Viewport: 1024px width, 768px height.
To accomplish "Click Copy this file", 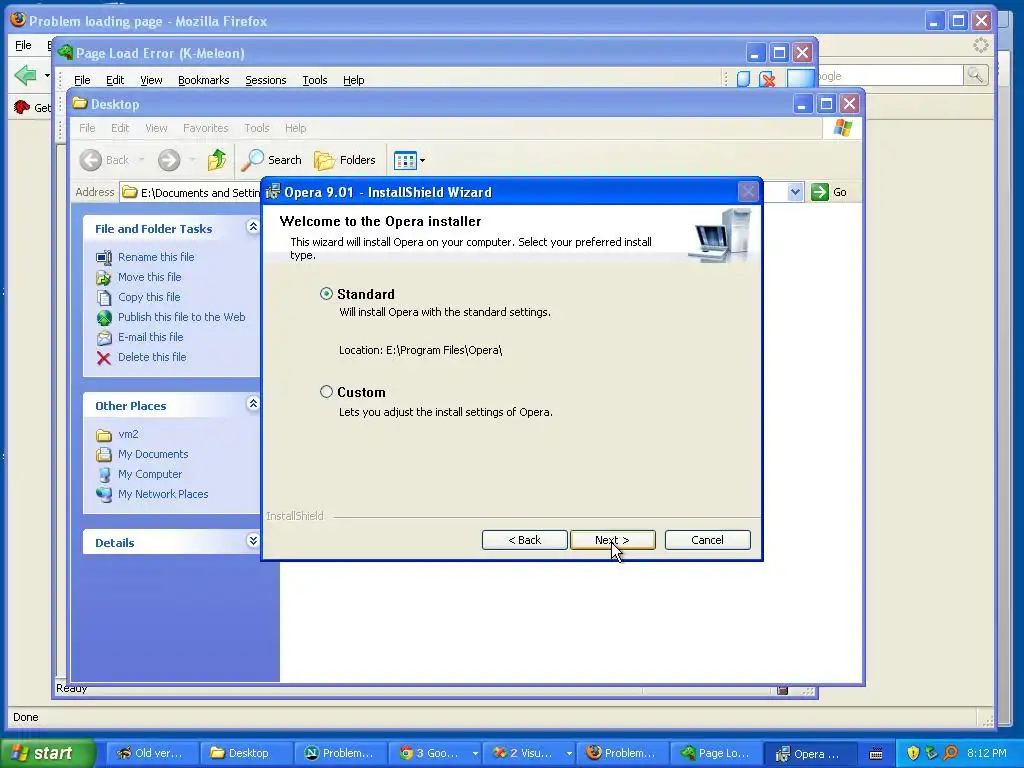I will [148, 297].
